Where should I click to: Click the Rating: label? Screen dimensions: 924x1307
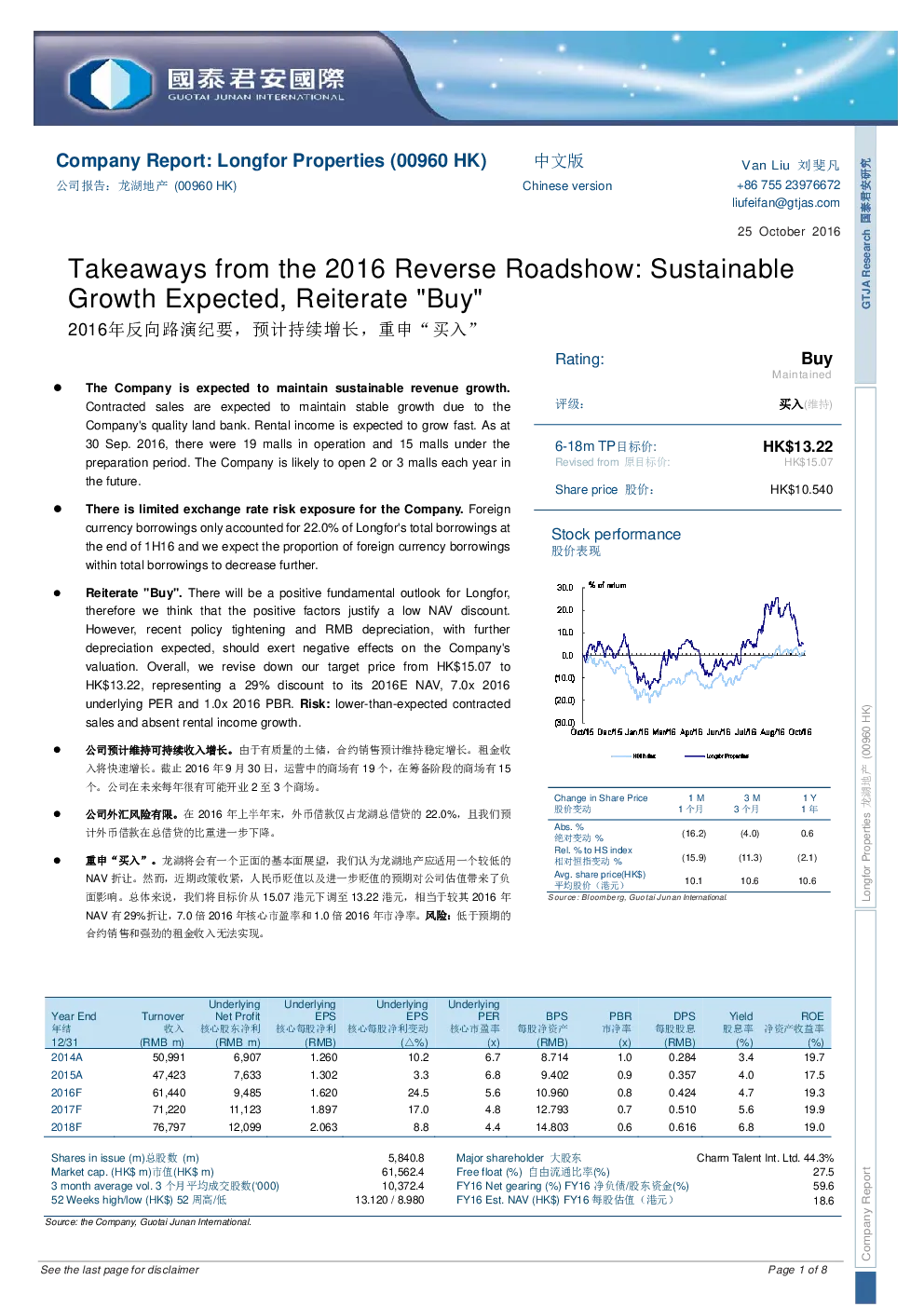pyautogui.click(x=579, y=359)
